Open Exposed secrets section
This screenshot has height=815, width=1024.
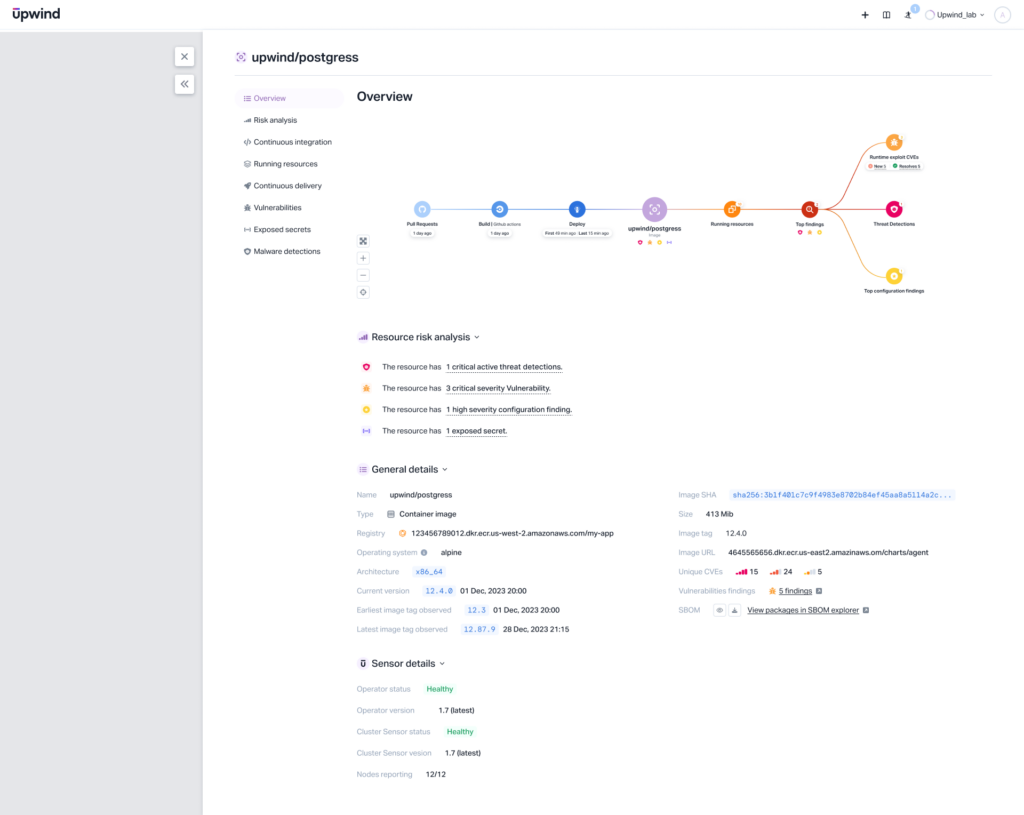pyautogui.click(x=277, y=230)
